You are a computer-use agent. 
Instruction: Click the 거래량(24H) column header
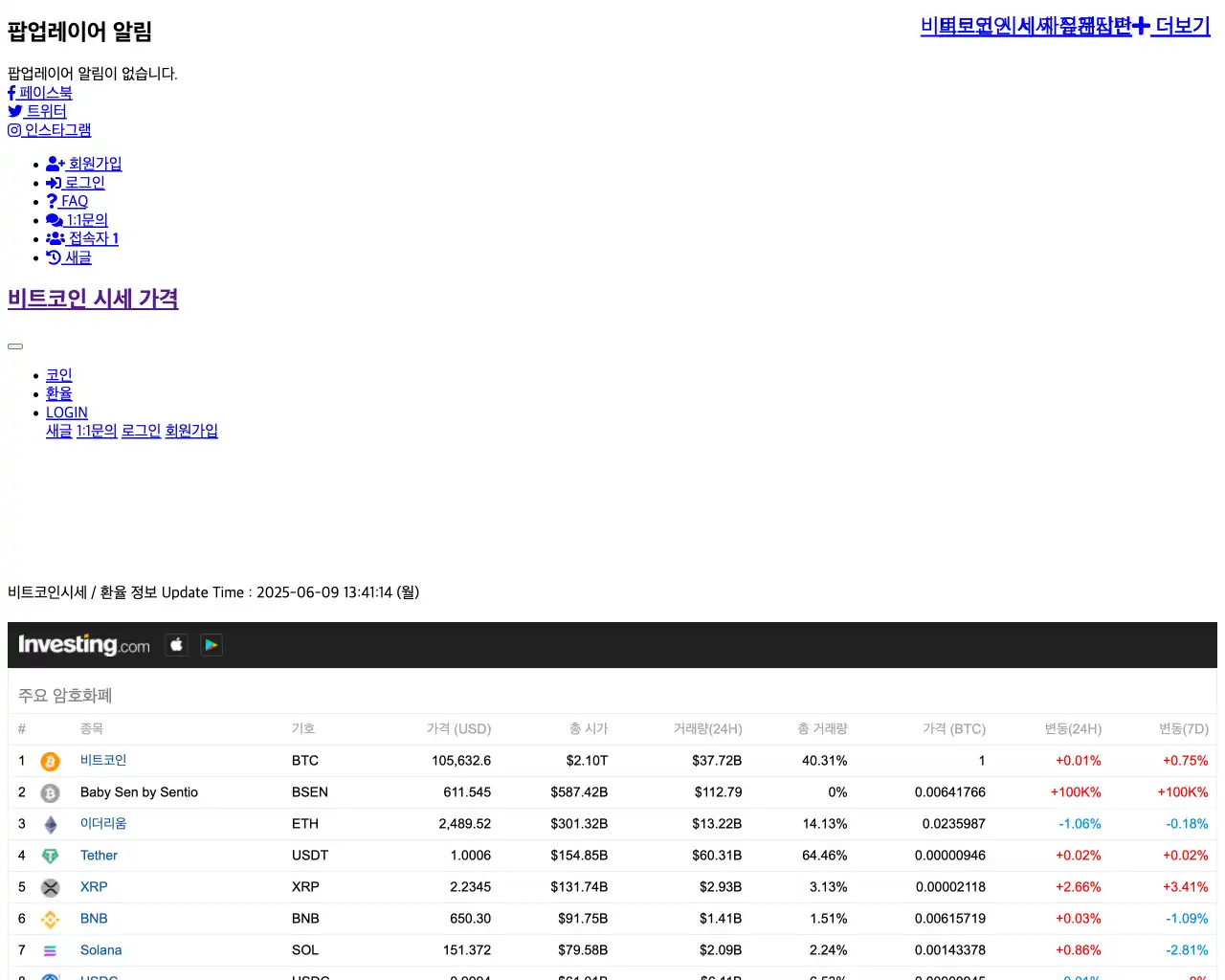click(x=707, y=729)
